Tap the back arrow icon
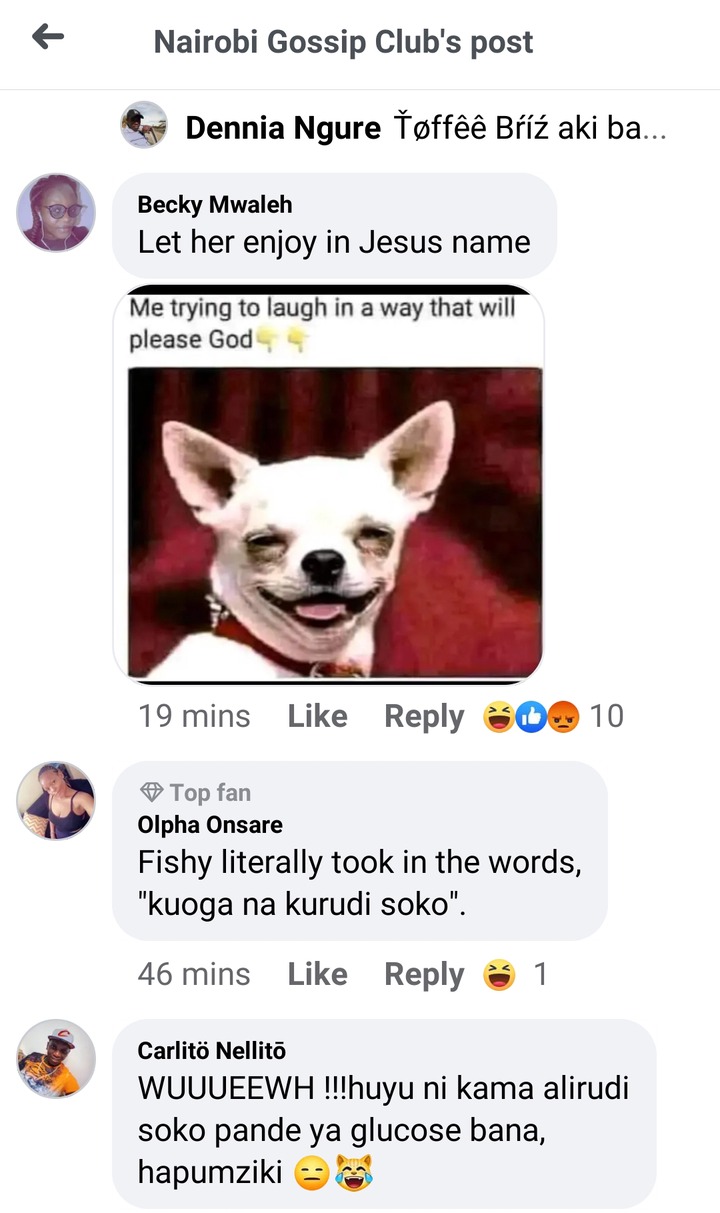Screen dimensions: 720x1213 (48, 38)
